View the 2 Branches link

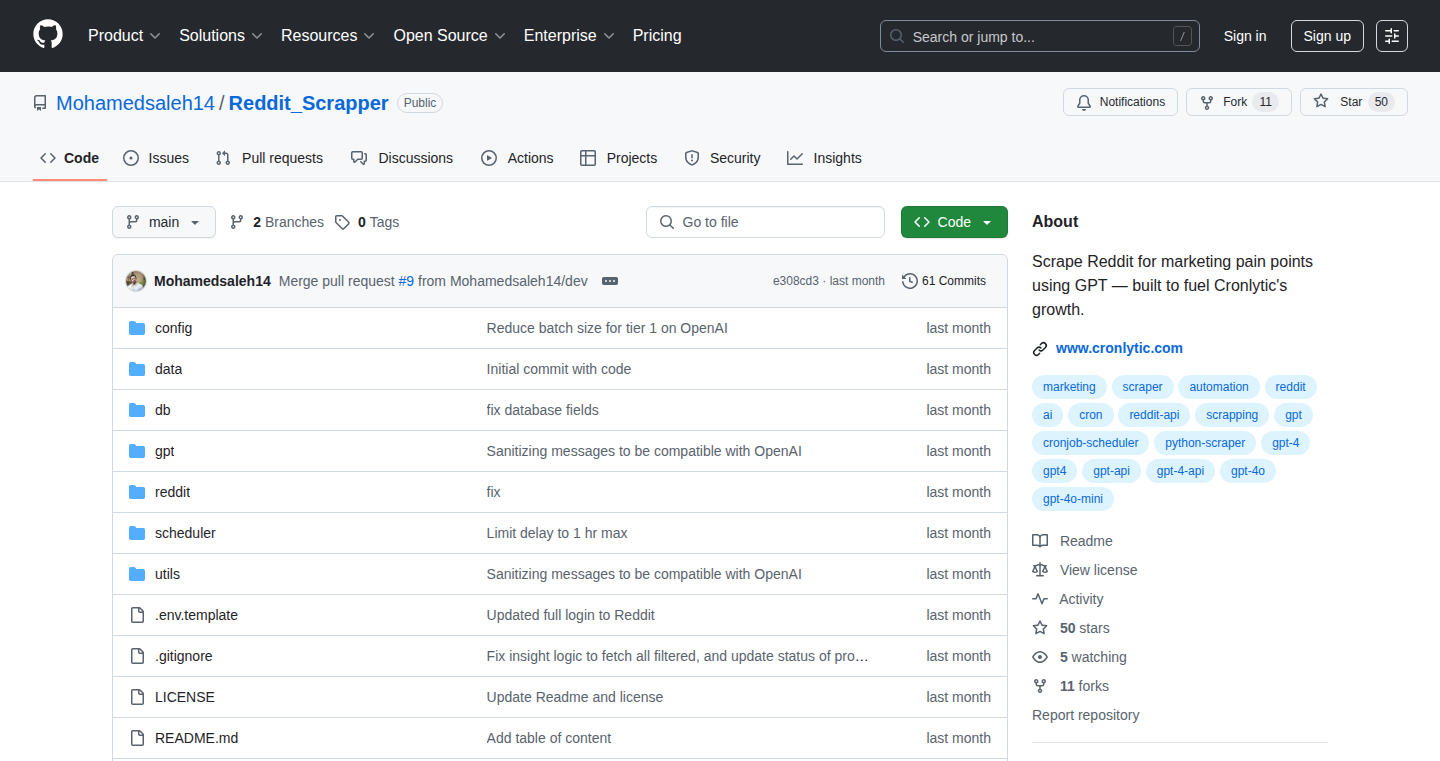point(277,222)
